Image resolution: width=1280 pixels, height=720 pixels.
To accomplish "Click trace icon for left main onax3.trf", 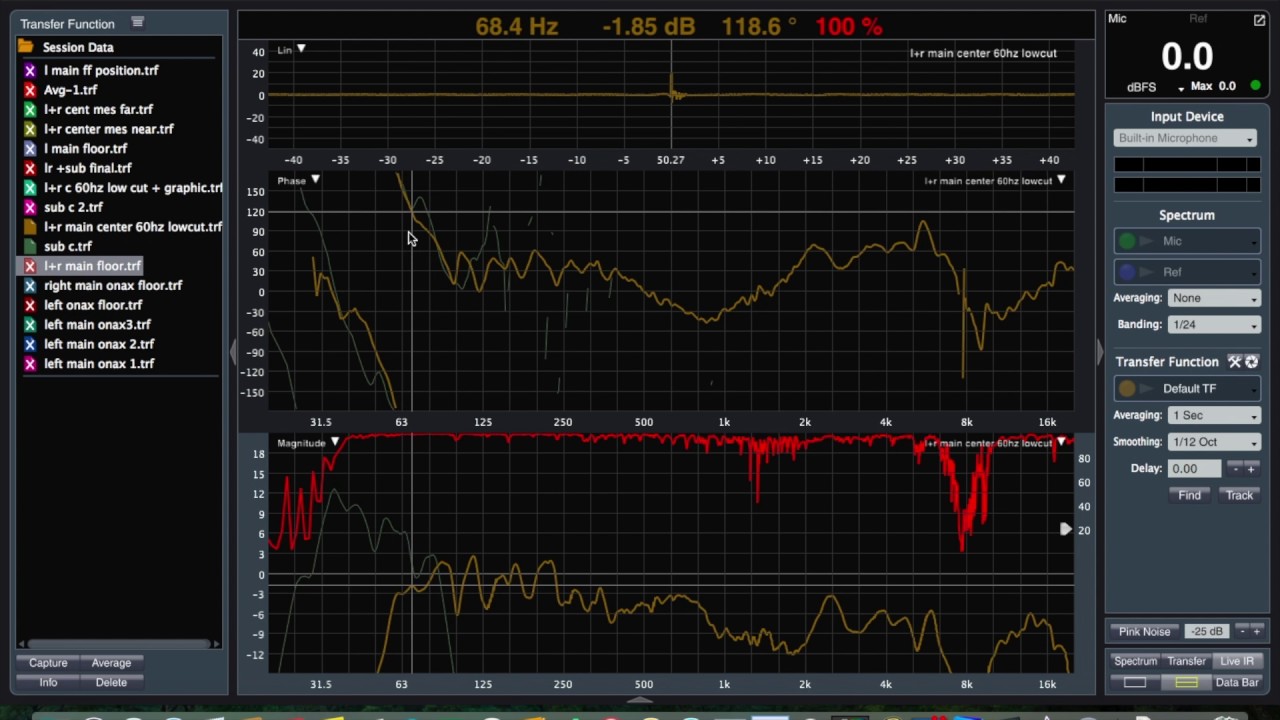I will click(30, 324).
